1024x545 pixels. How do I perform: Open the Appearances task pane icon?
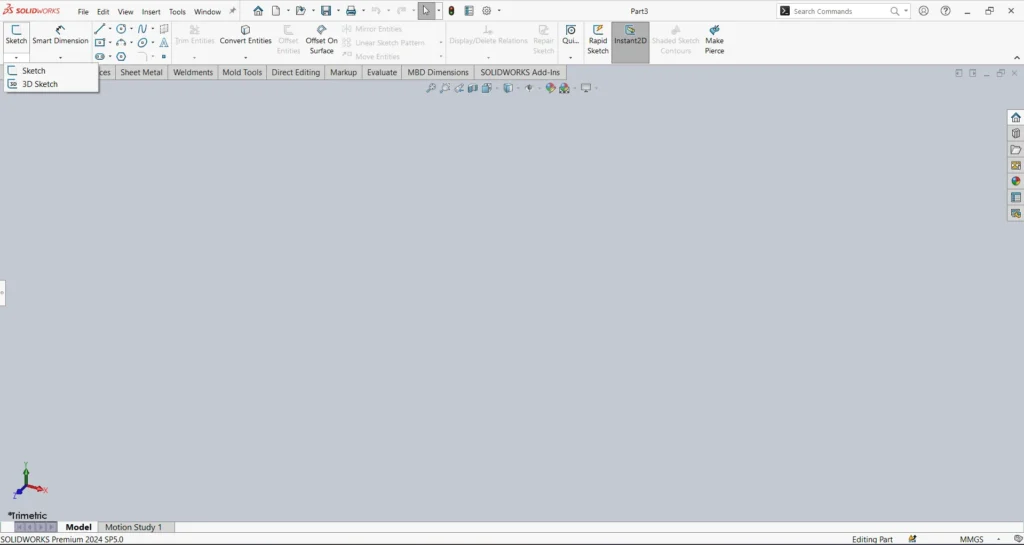click(1016, 181)
